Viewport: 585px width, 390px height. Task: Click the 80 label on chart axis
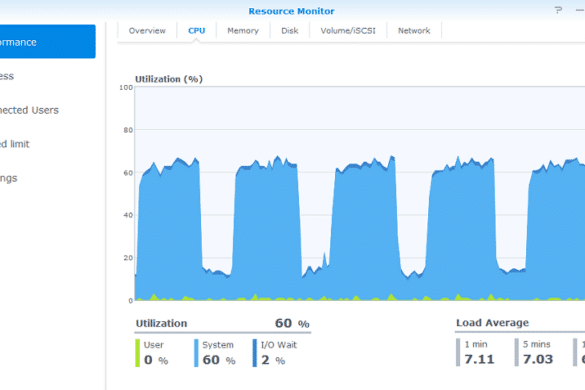(x=128, y=130)
